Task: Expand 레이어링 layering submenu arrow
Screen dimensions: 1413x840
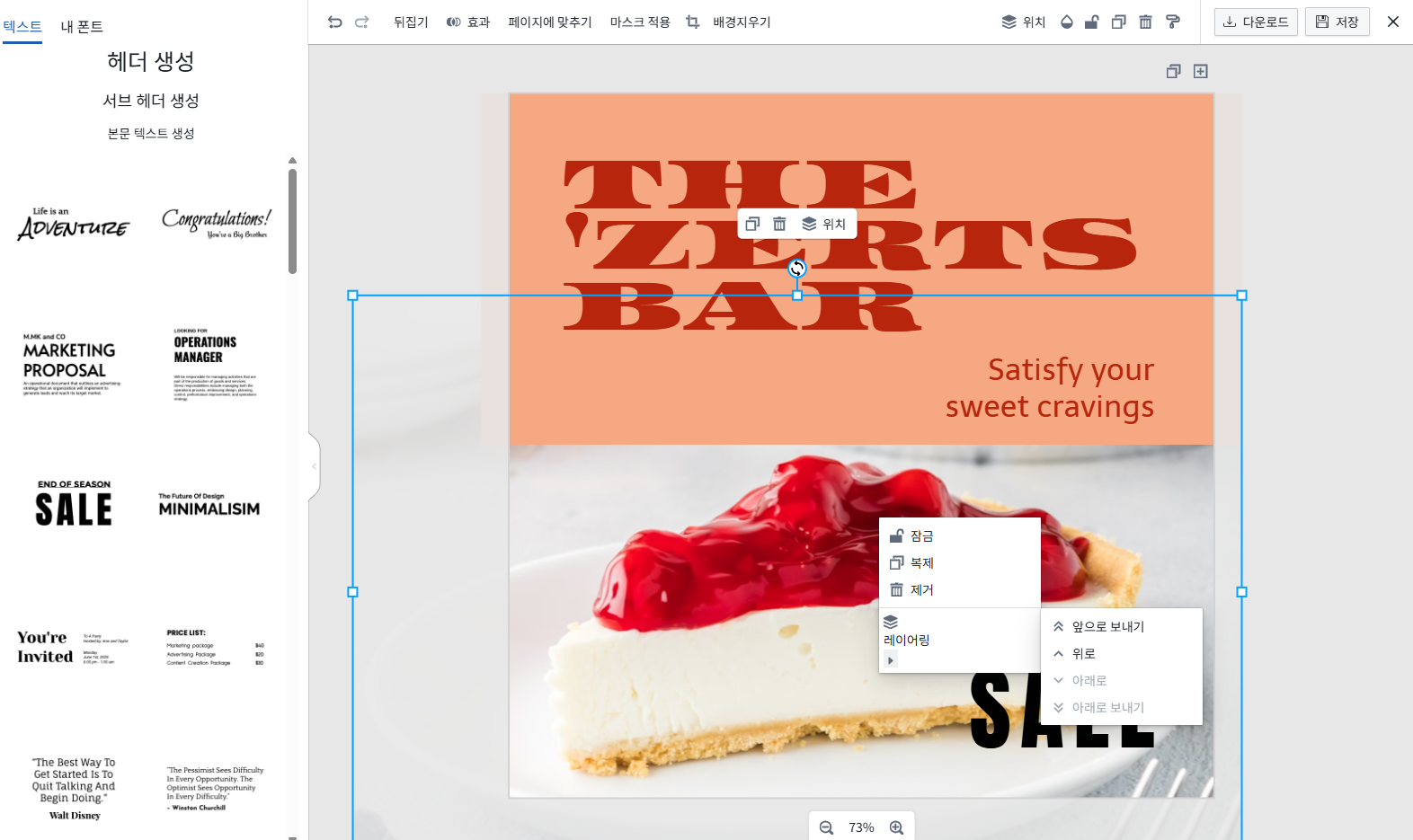Action: point(891,660)
